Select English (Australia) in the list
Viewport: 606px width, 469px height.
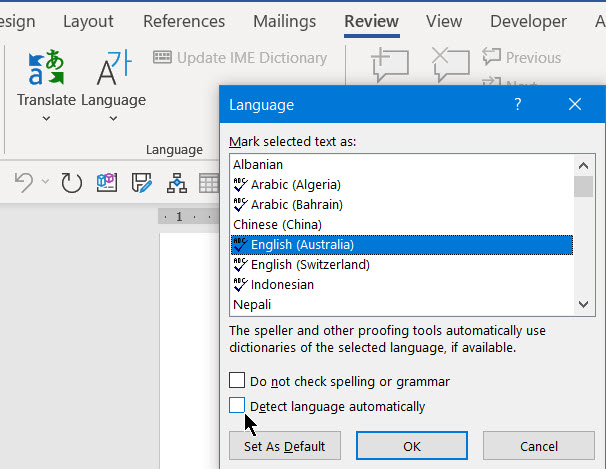402,245
